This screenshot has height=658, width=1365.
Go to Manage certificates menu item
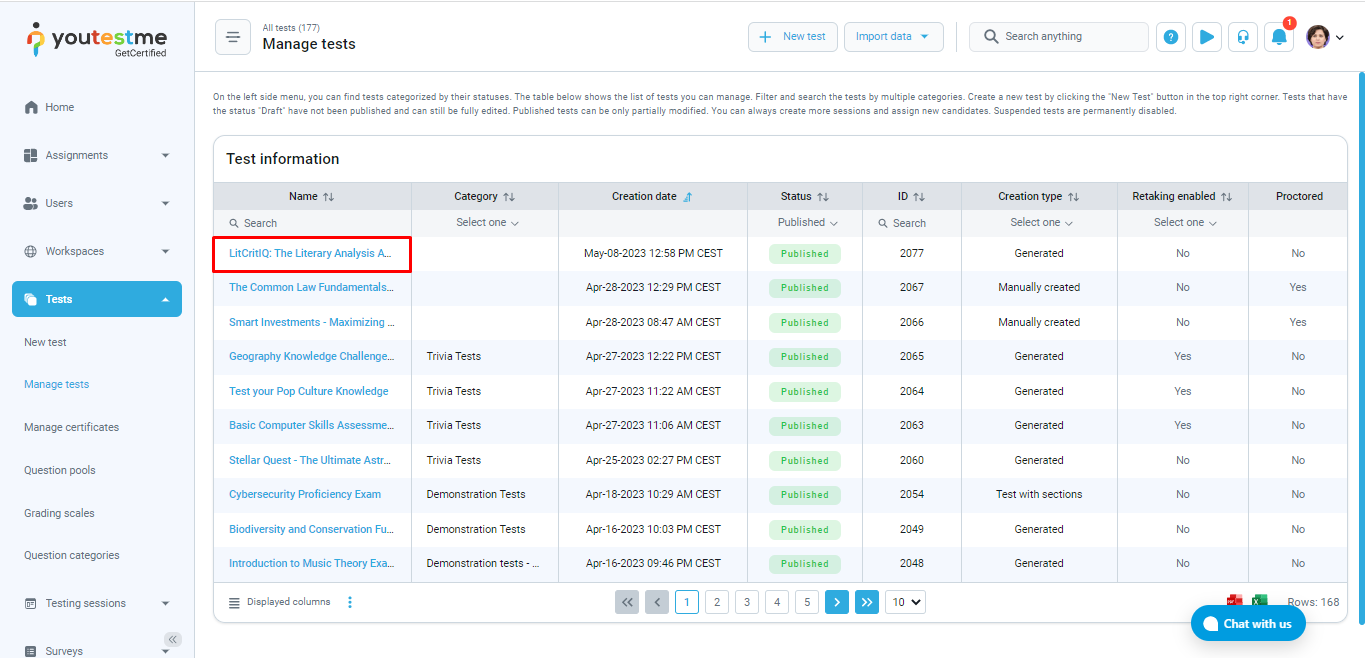click(71, 427)
